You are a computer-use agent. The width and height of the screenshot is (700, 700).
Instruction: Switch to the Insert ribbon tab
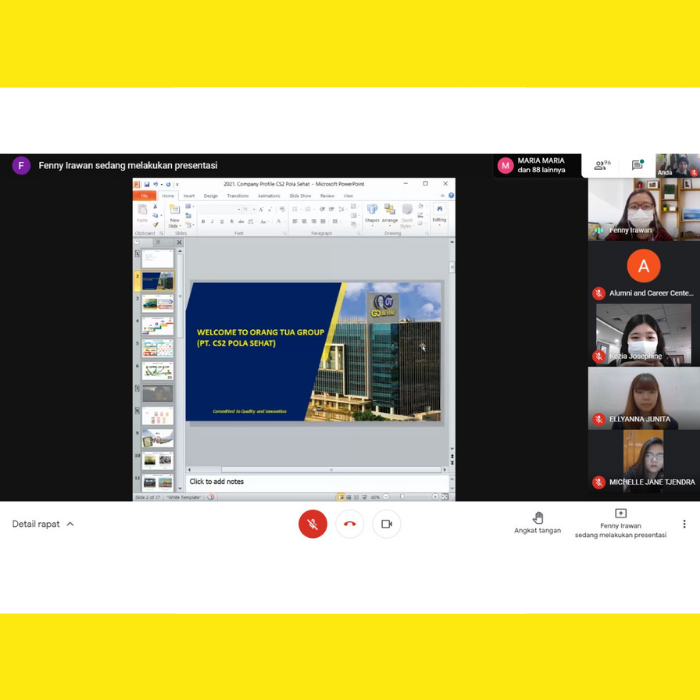(189, 196)
